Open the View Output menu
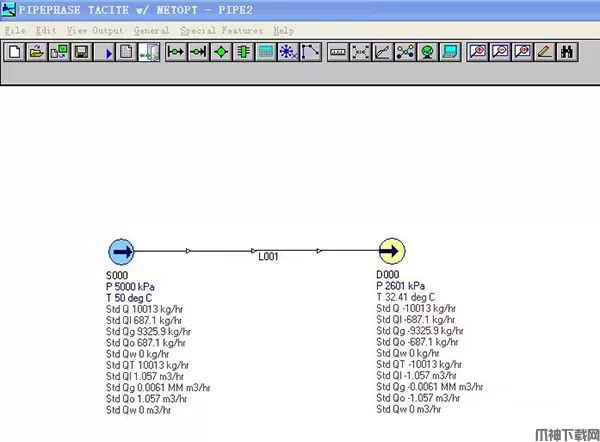The image size is (600, 442). coord(95,31)
